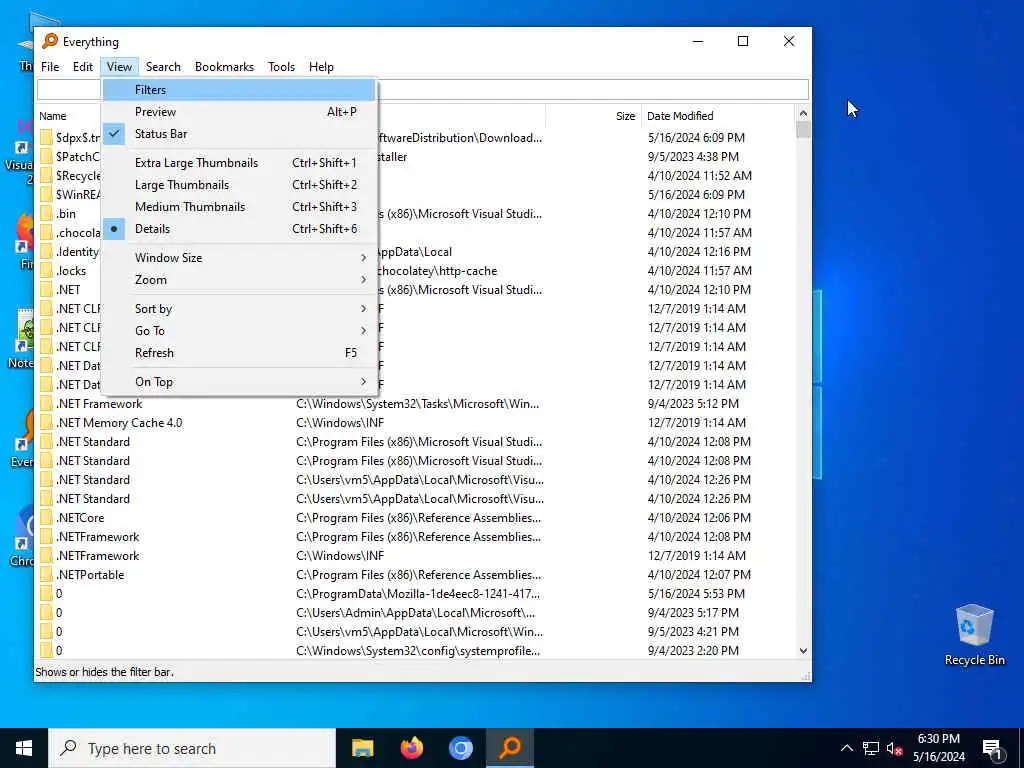Click date 5/16/2024 5:53 PM
This screenshot has height=768, width=1024.
pyautogui.click(x=696, y=594)
